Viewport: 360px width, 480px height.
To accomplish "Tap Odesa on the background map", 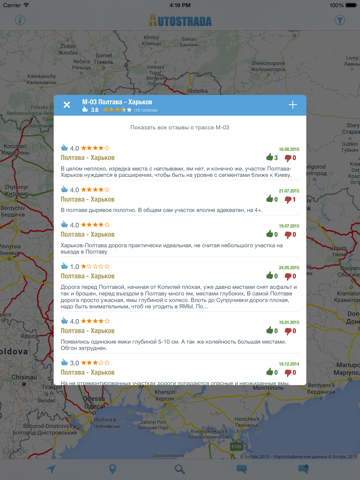I will pos(94,402).
